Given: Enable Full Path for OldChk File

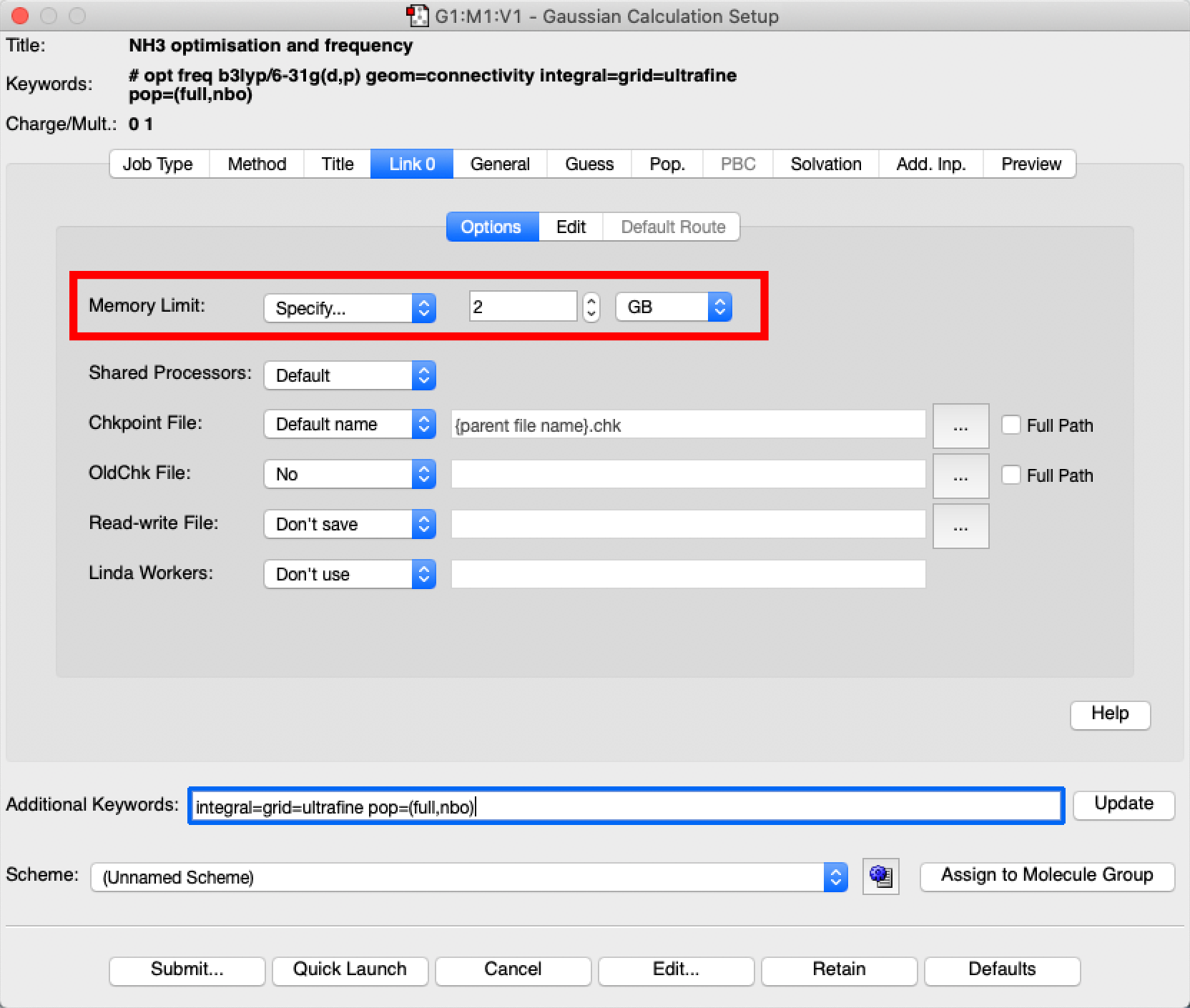Looking at the screenshot, I should 1010,475.
